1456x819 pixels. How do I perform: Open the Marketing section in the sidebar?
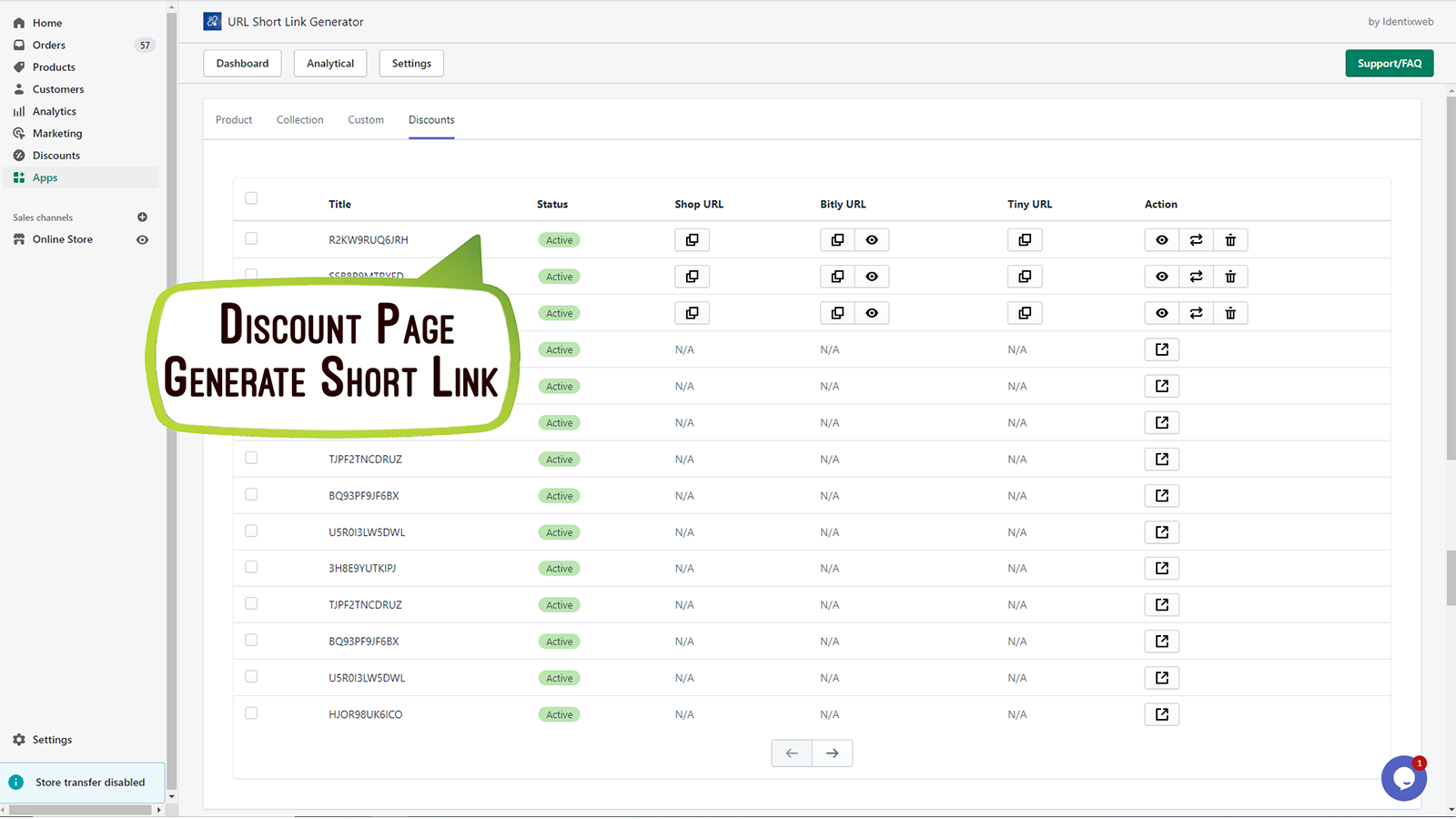coord(58,133)
